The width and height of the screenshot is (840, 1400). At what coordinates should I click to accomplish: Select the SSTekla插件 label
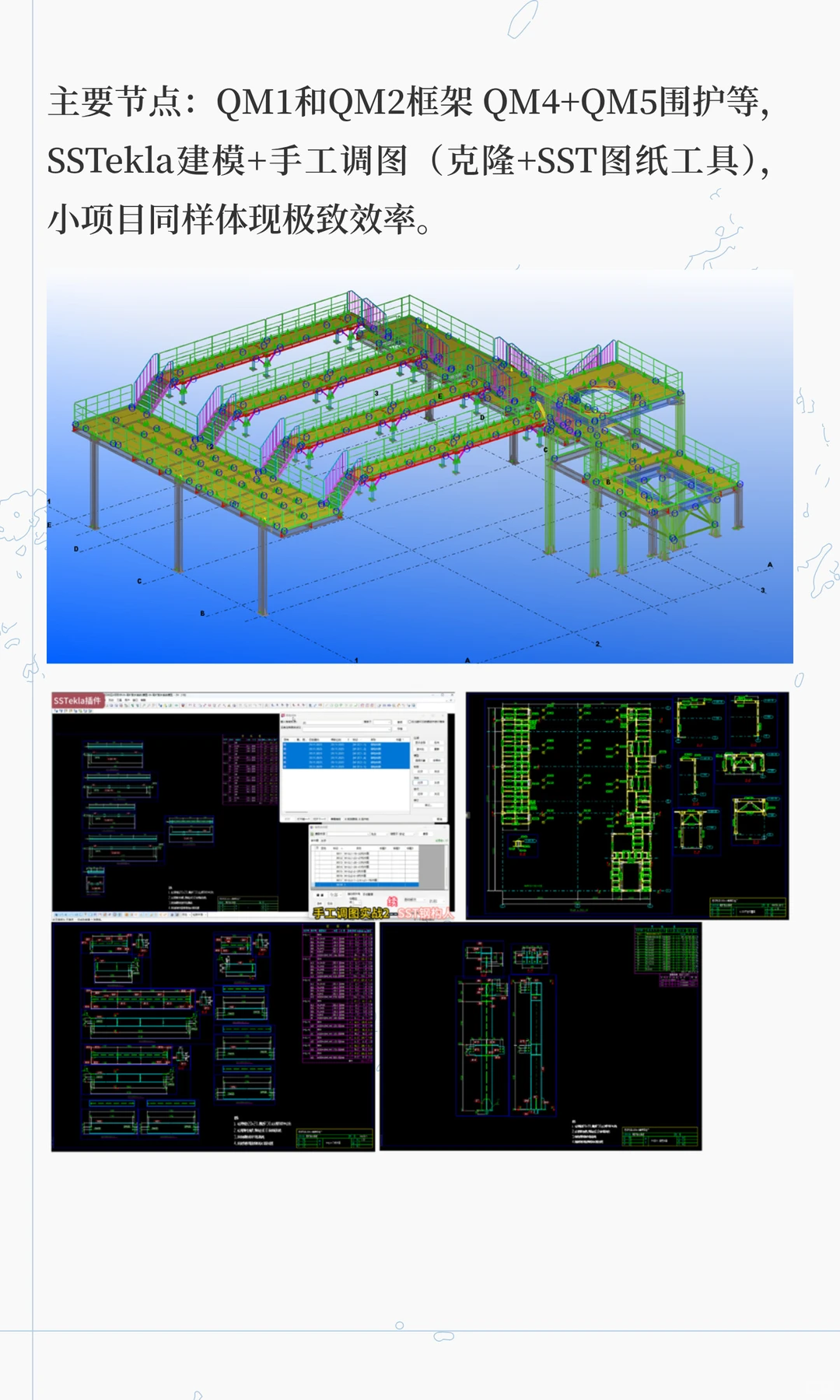(x=77, y=701)
